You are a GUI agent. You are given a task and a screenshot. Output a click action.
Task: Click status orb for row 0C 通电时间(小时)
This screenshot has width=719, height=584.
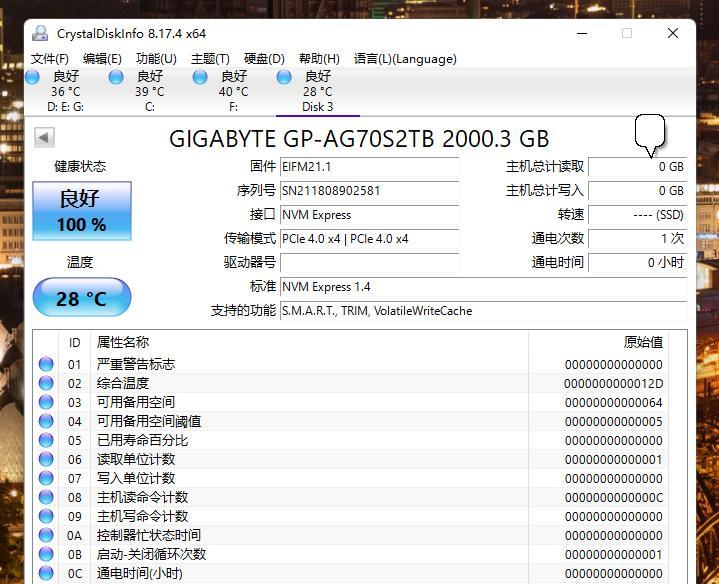click(x=46, y=573)
